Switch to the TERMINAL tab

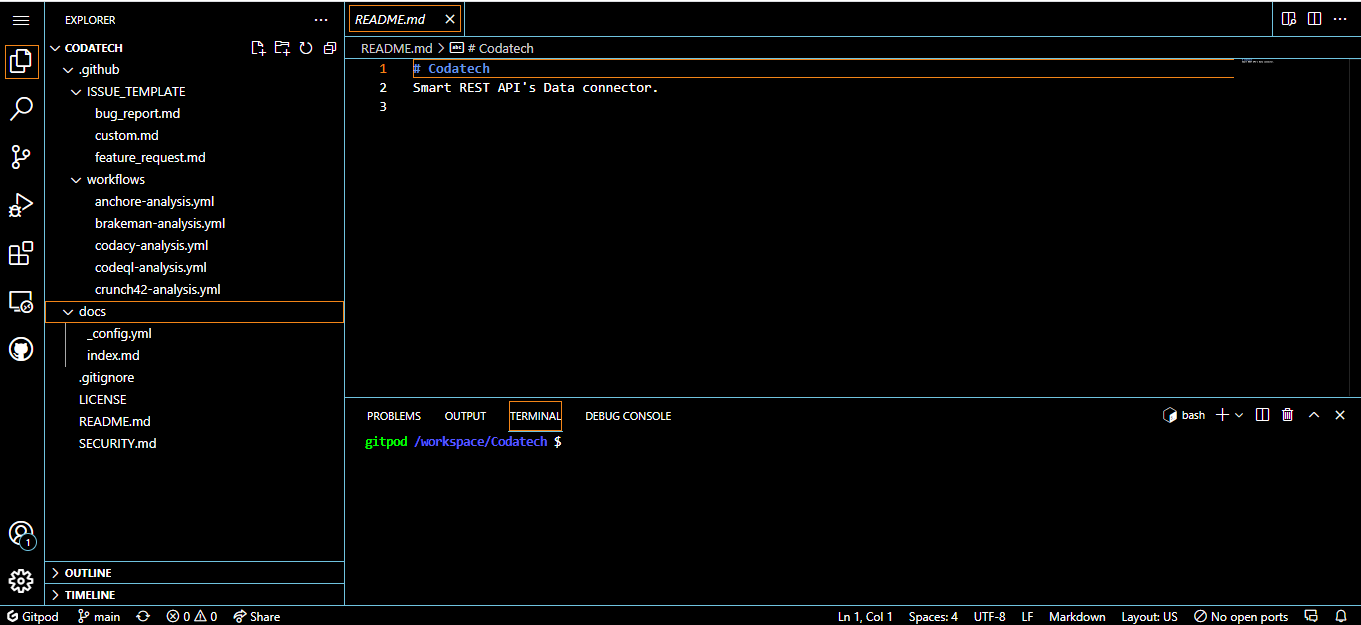(x=535, y=416)
